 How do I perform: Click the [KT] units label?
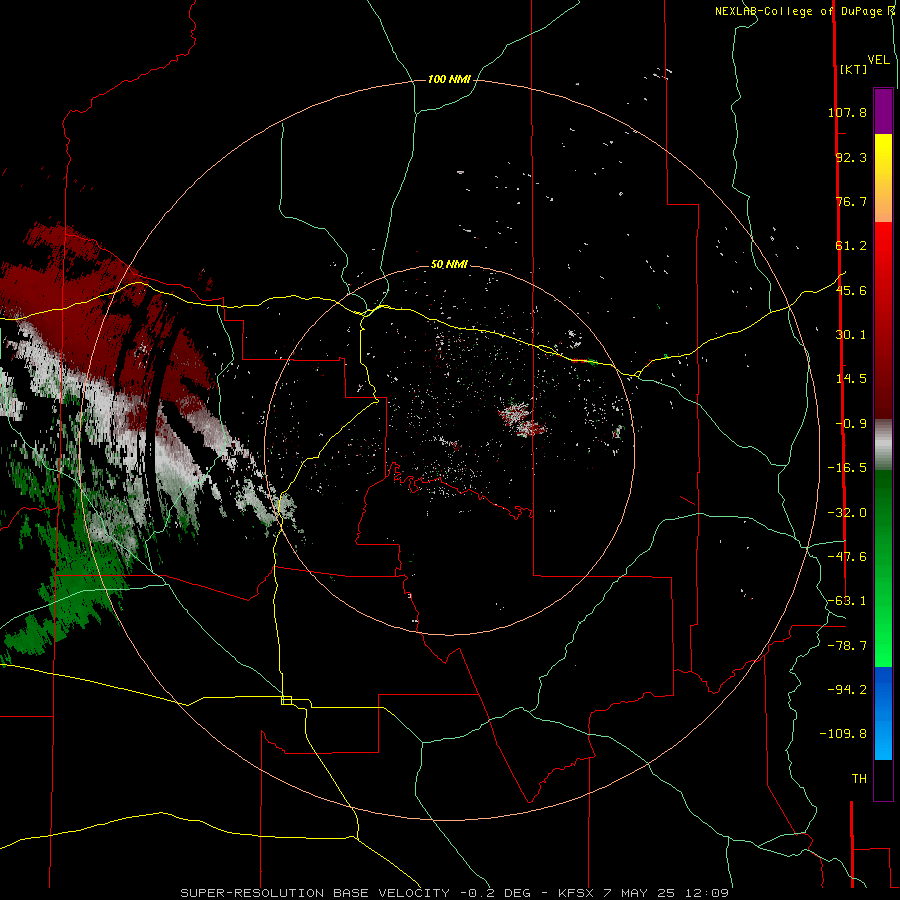click(x=853, y=69)
